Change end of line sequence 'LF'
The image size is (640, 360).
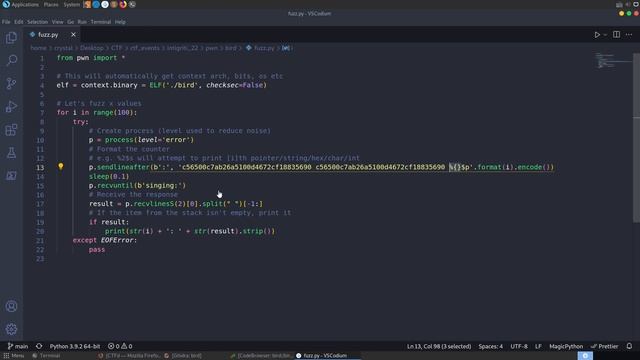coord(538,346)
